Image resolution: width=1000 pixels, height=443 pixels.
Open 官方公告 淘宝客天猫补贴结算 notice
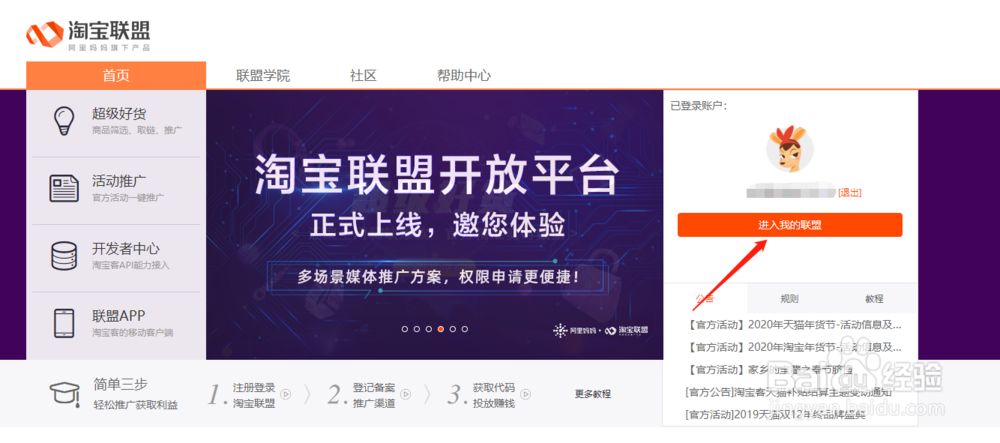point(788,391)
